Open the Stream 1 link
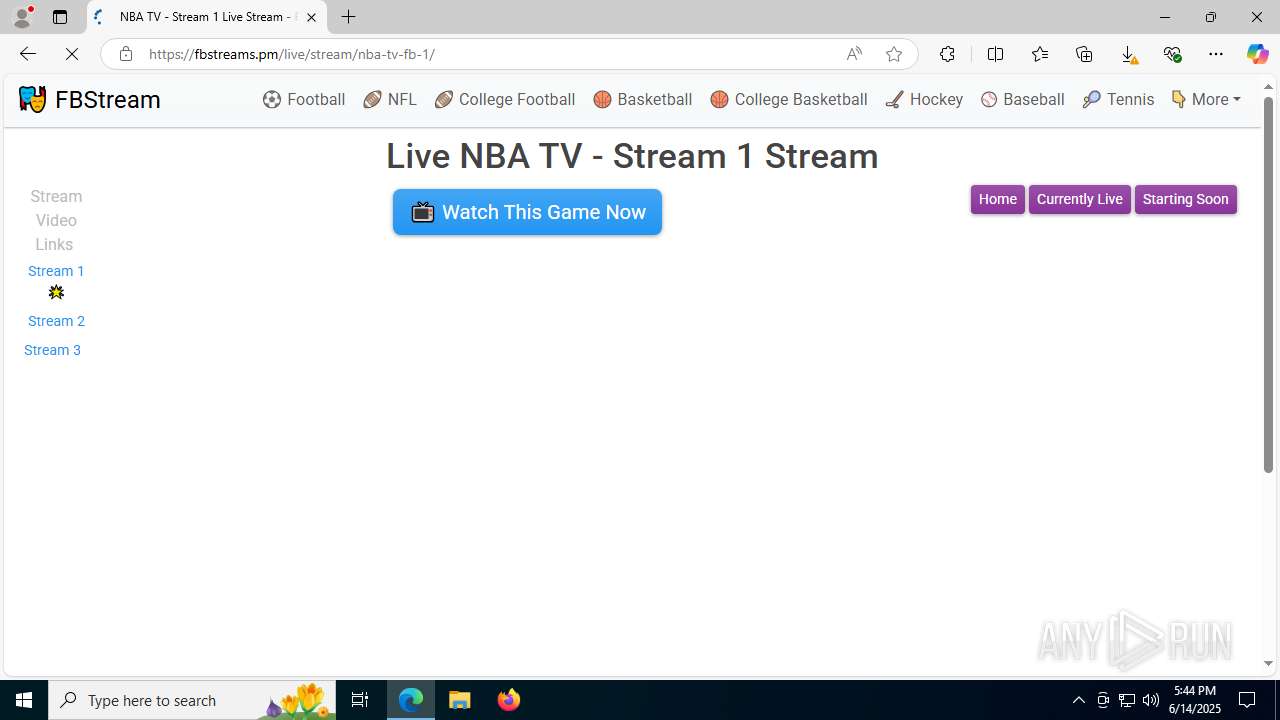The image size is (1280, 720). [x=56, y=271]
